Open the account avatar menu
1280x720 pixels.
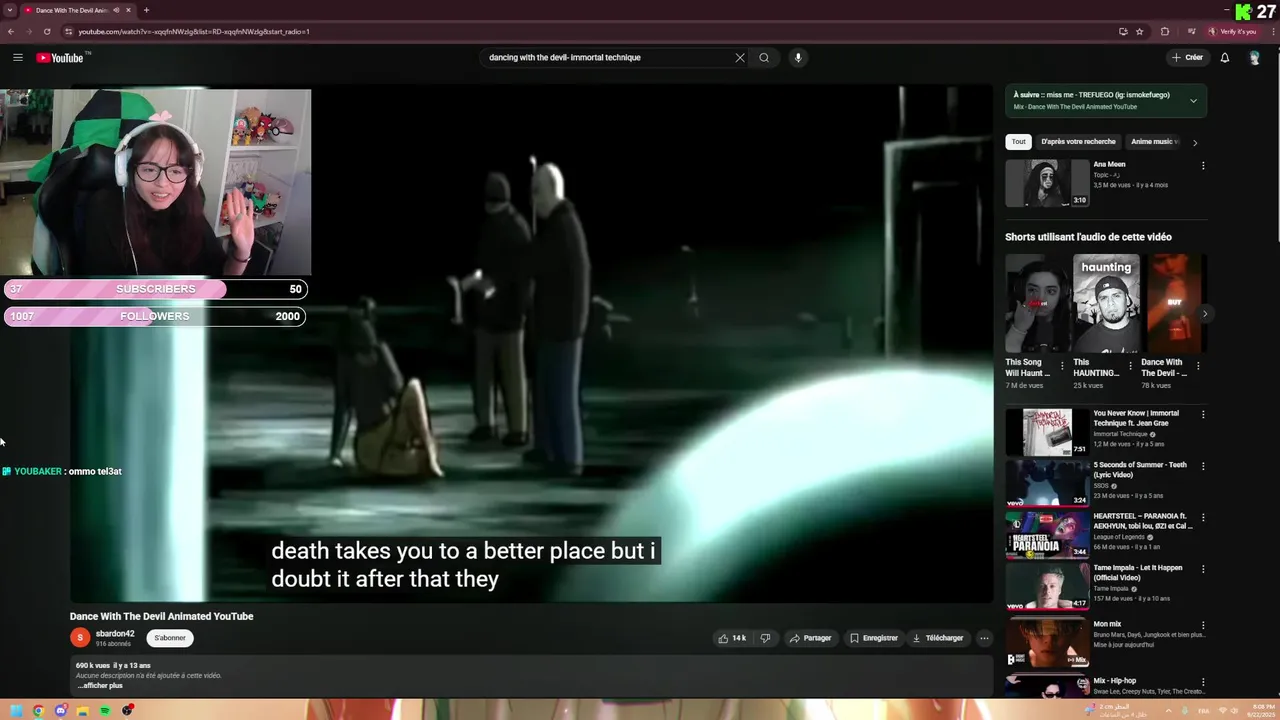pyautogui.click(x=1255, y=57)
